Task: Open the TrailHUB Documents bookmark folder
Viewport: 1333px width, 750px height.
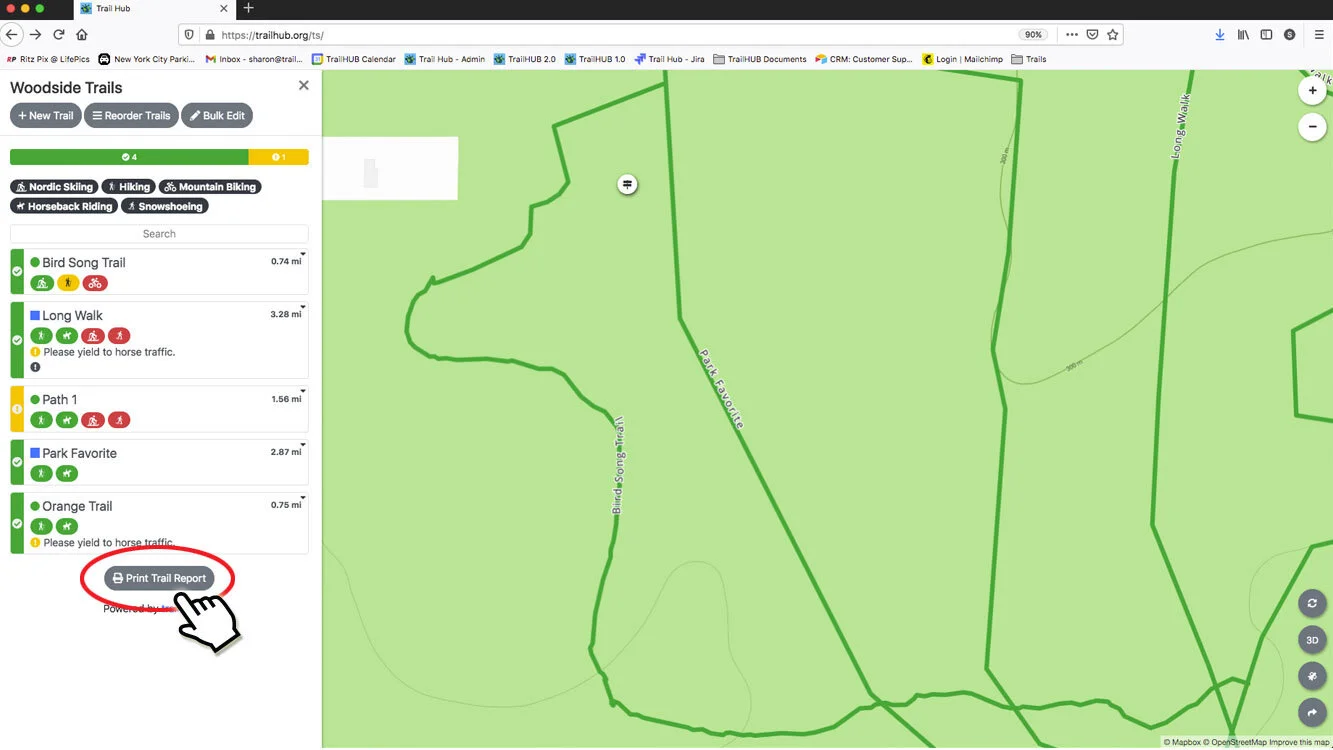Action: (760, 59)
